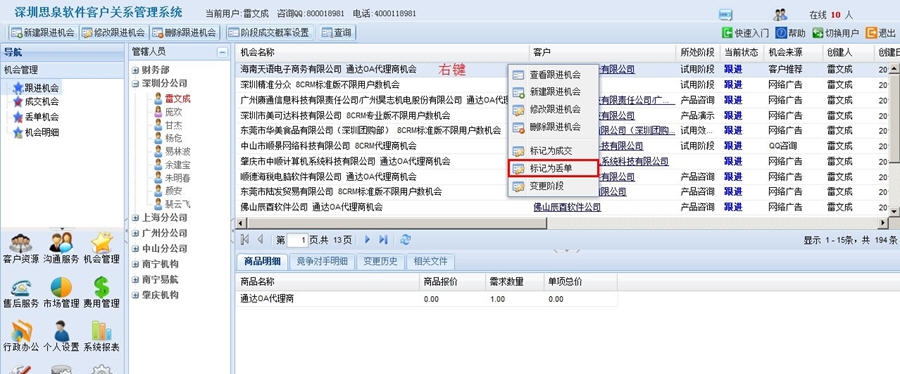Viewport: 900px width, 374px height.
Task: Switch to the 相关文件 tab
Action: click(x=430, y=262)
